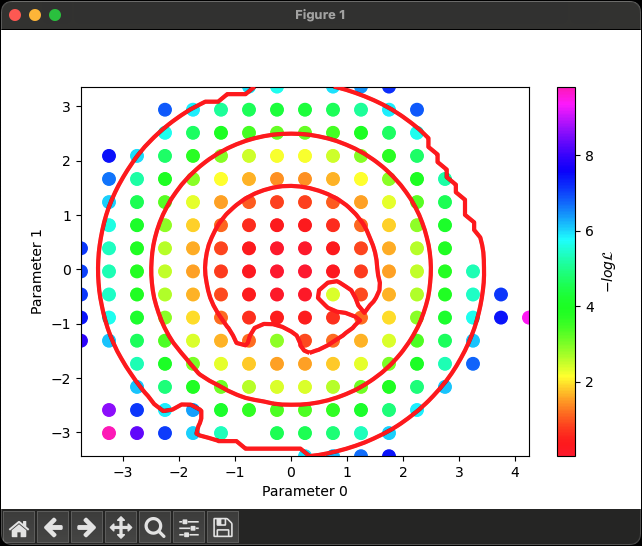The width and height of the screenshot is (642, 546).
Task: Click the x-axis tick label −3
Action: (123, 472)
